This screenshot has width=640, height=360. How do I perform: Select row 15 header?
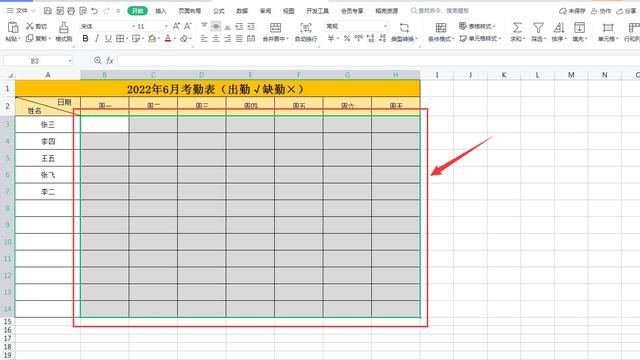coord(7,322)
